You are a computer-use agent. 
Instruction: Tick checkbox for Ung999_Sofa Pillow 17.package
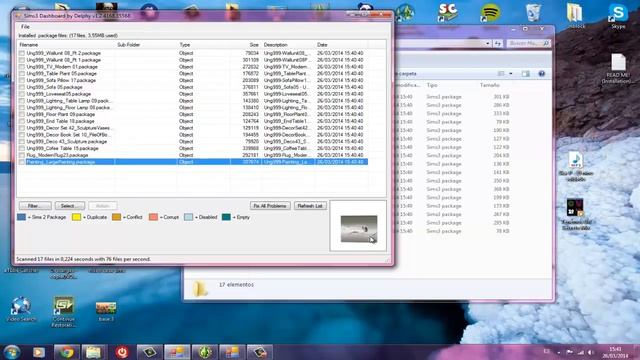point(22,80)
